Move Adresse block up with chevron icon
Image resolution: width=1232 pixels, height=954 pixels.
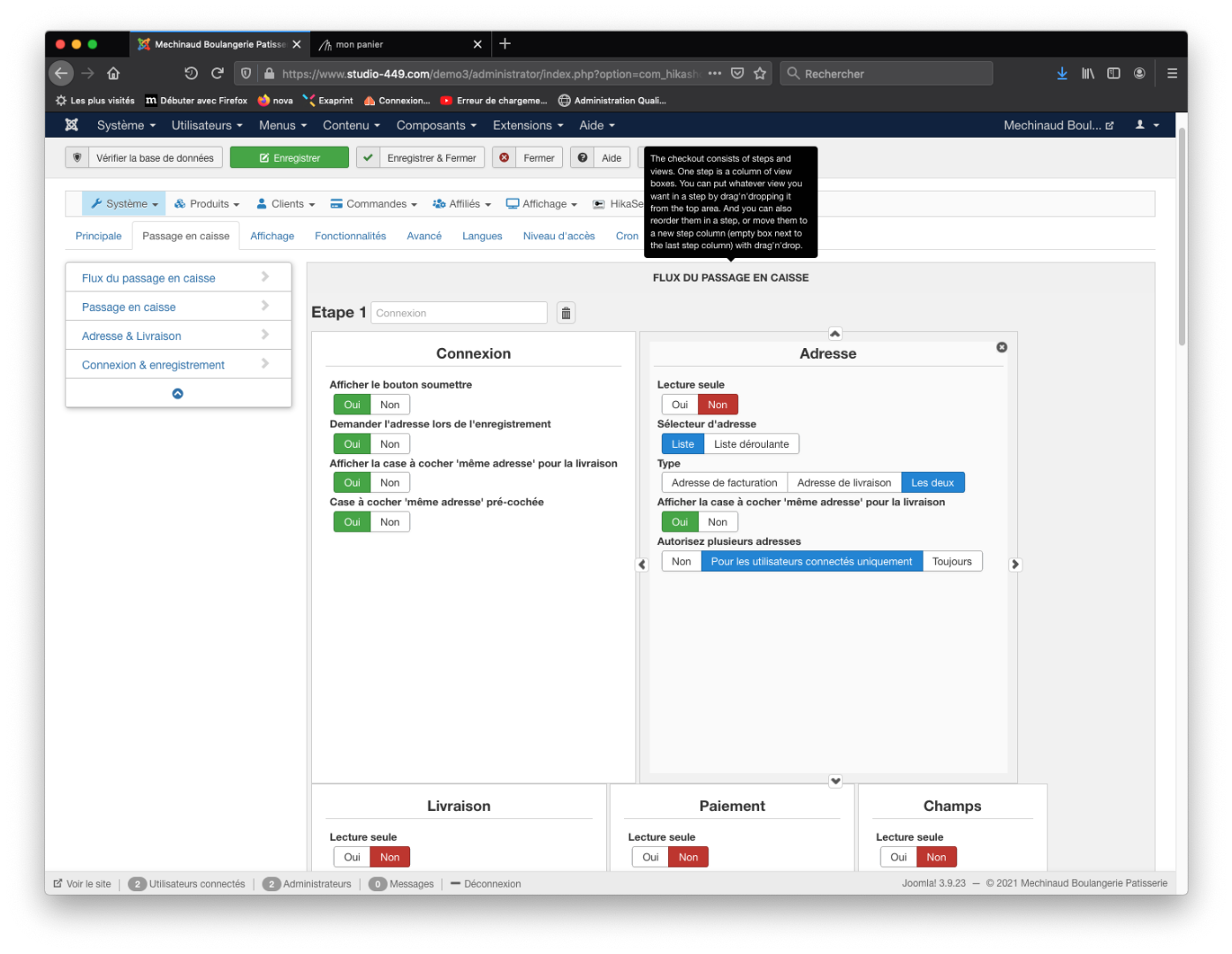tap(834, 334)
